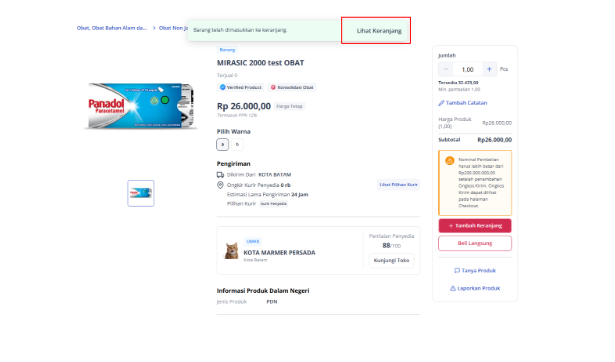
Task: Click Tambah Keranjang button
Action: (475, 226)
